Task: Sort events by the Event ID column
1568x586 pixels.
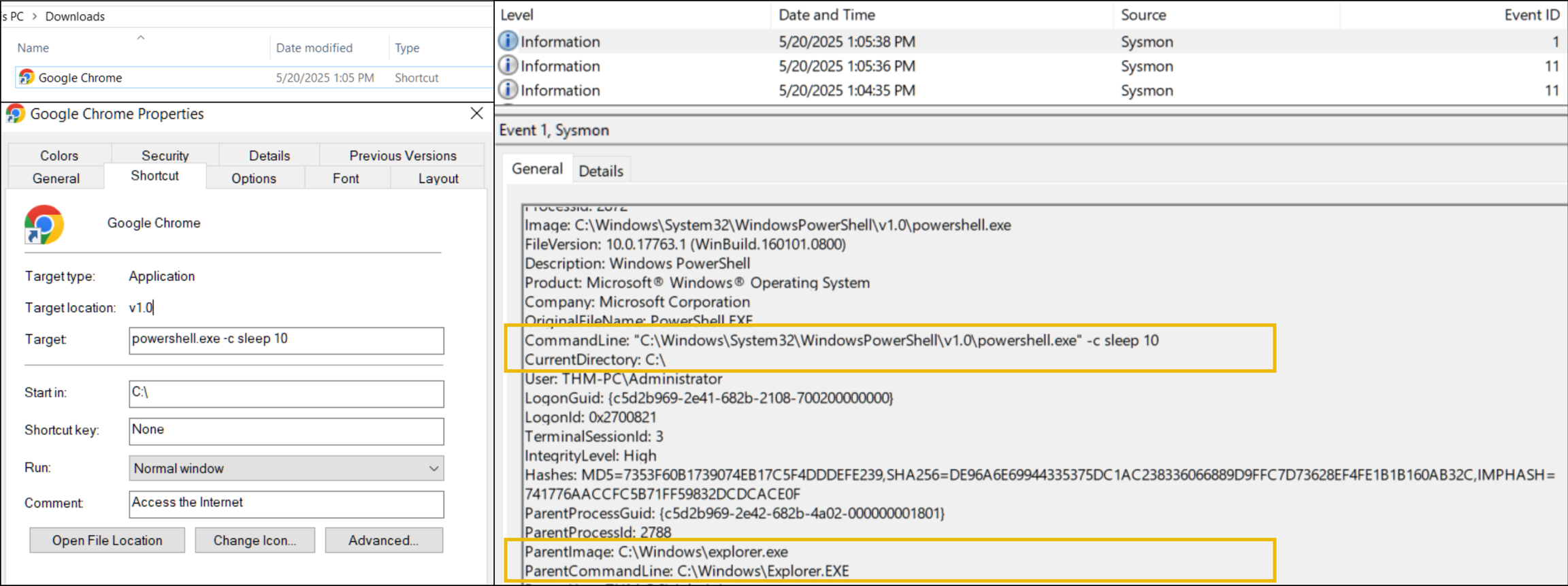Action: point(1531,15)
